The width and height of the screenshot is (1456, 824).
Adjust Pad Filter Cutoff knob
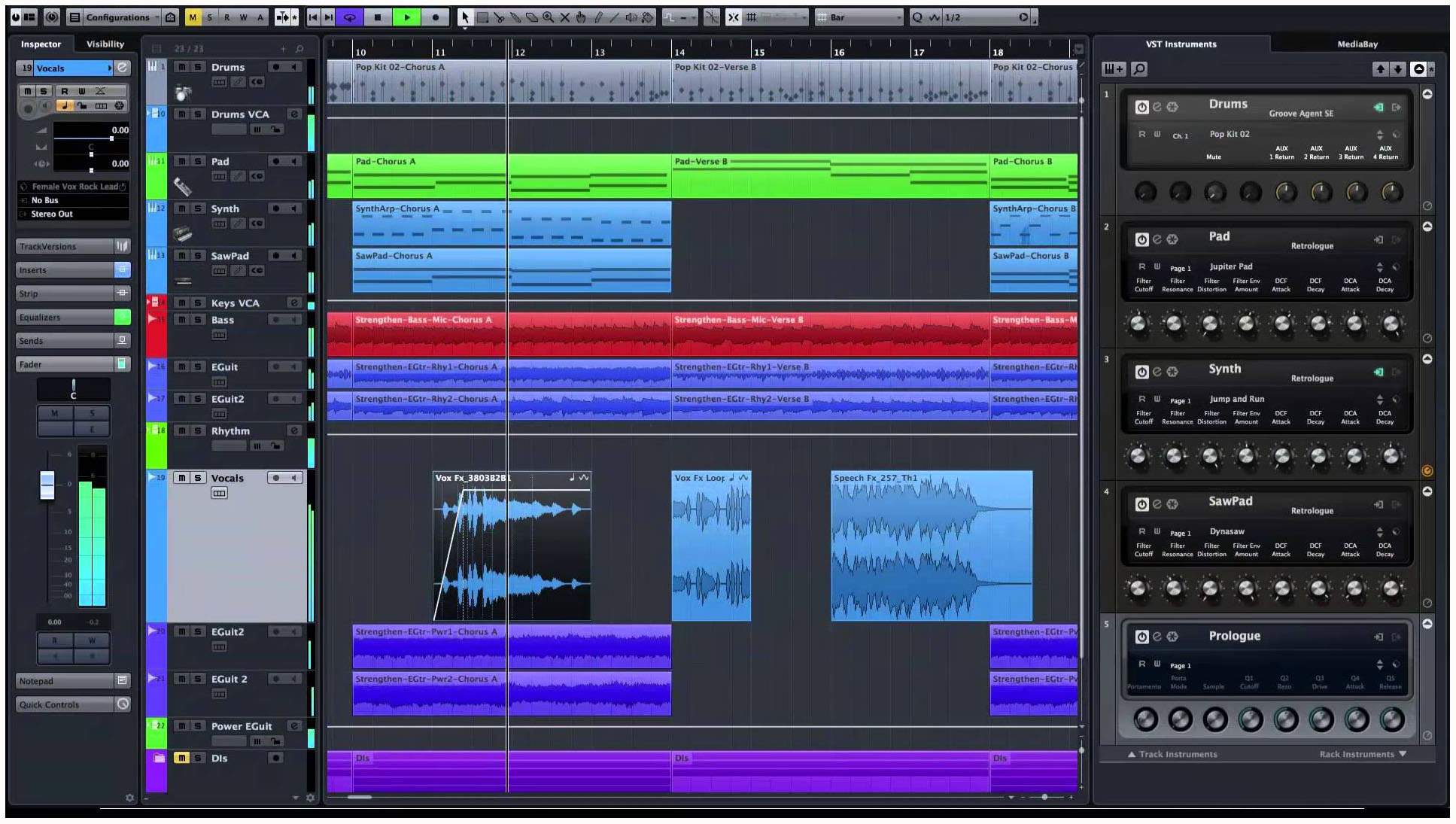(x=1138, y=324)
